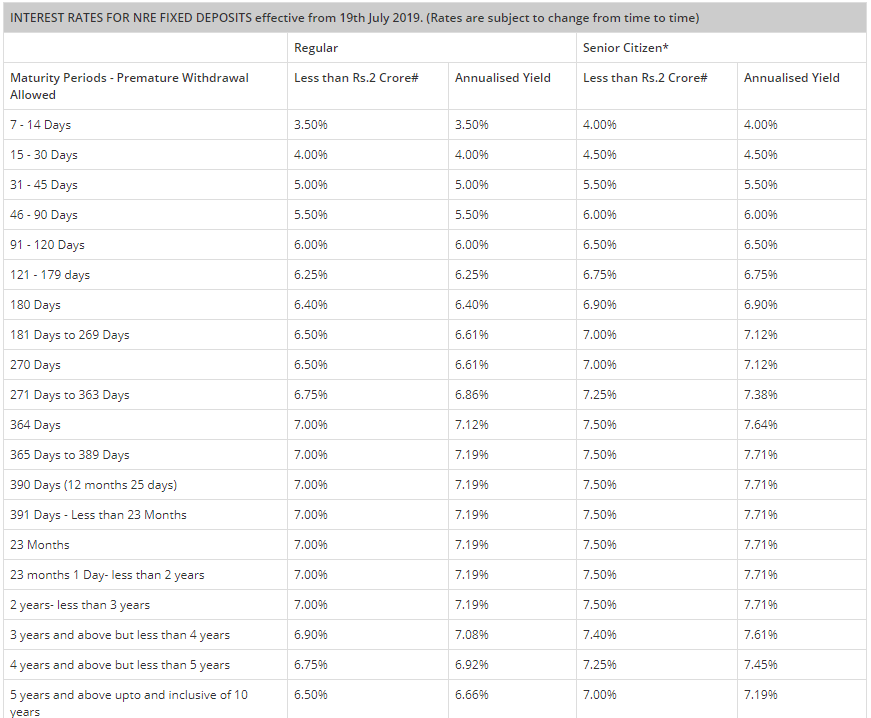Select the 121 - 179 days row label

coord(50,274)
